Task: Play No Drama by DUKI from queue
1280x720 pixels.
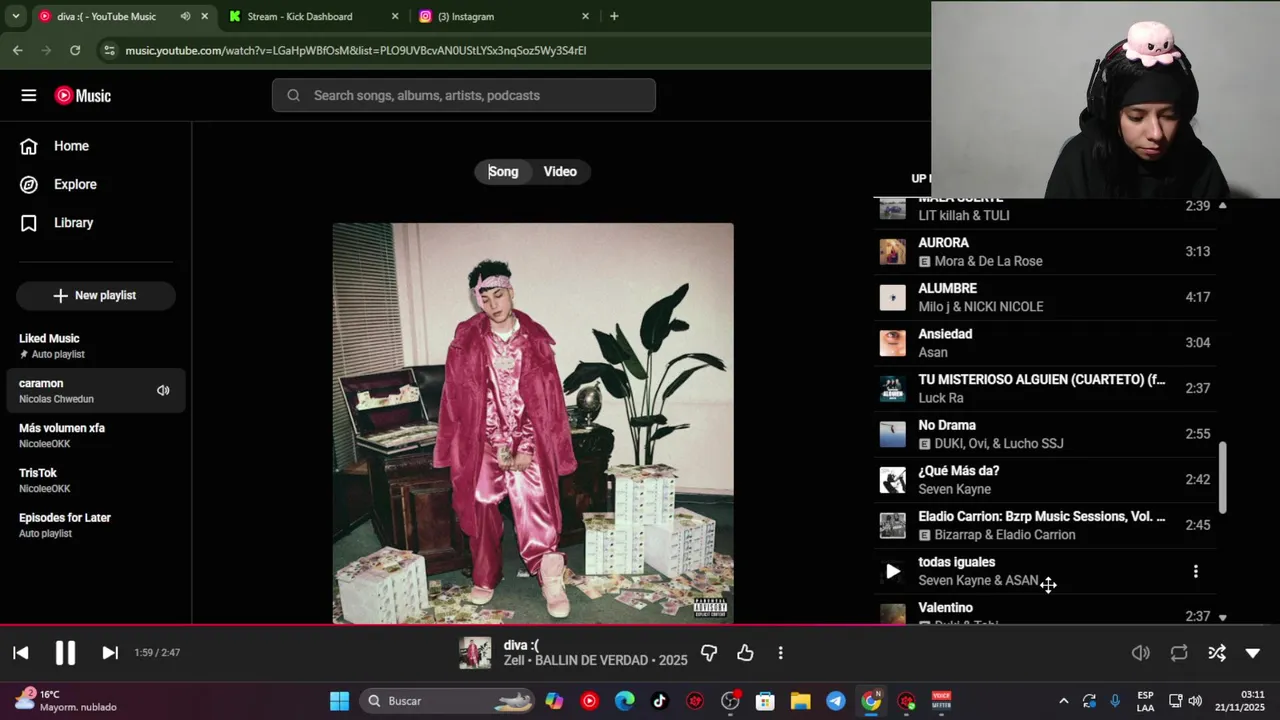Action: pos(1046,434)
